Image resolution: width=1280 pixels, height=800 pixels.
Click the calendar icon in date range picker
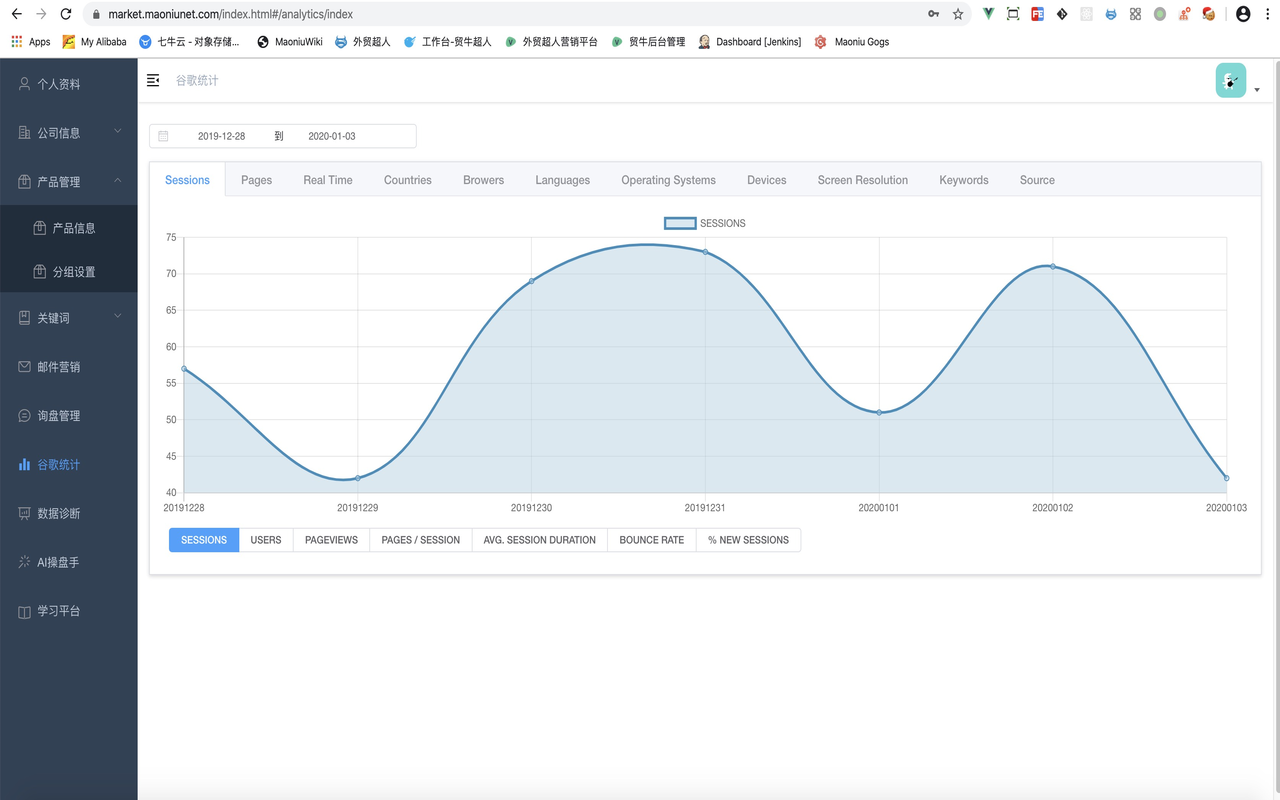164,136
